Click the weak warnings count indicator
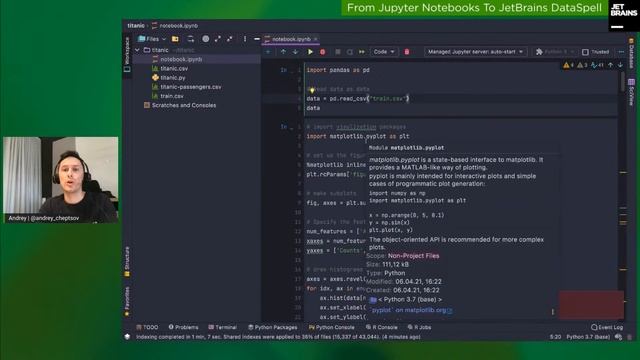This screenshot has width=640, height=360. point(582,65)
